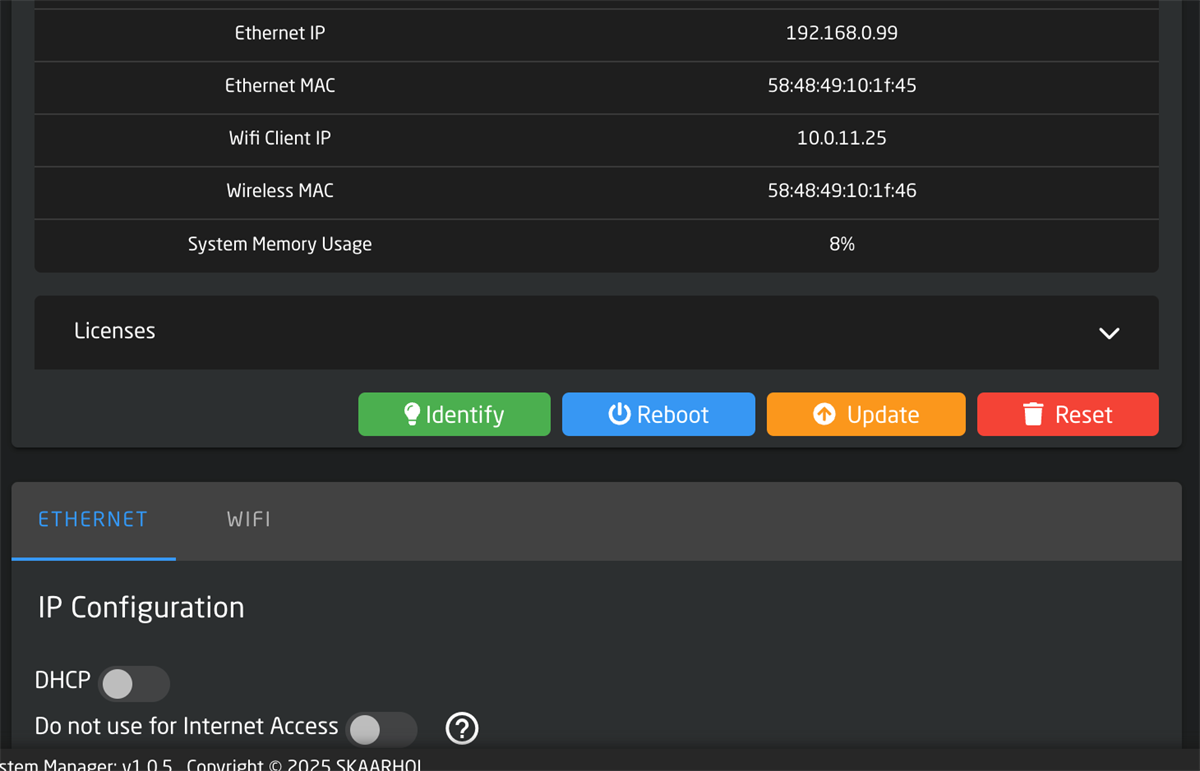This screenshot has width=1200, height=771.
Task: Switch to the WIFI tab
Action: point(248,519)
